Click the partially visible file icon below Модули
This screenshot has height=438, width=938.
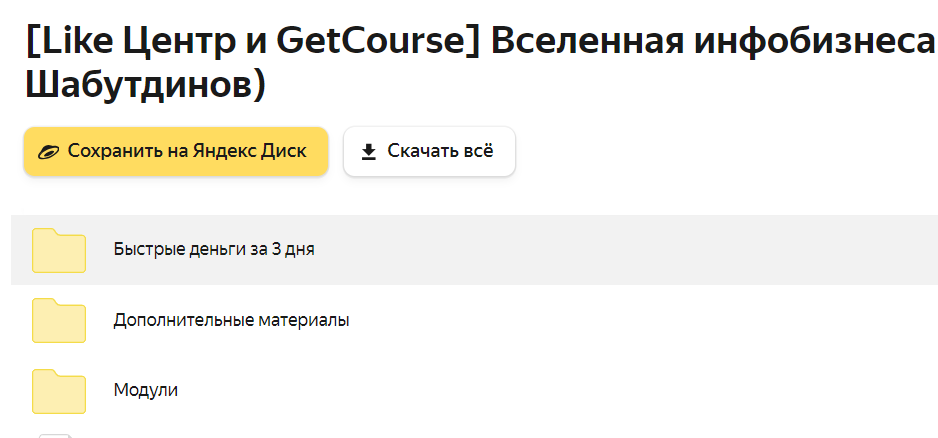pyautogui.click(x=55, y=434)
